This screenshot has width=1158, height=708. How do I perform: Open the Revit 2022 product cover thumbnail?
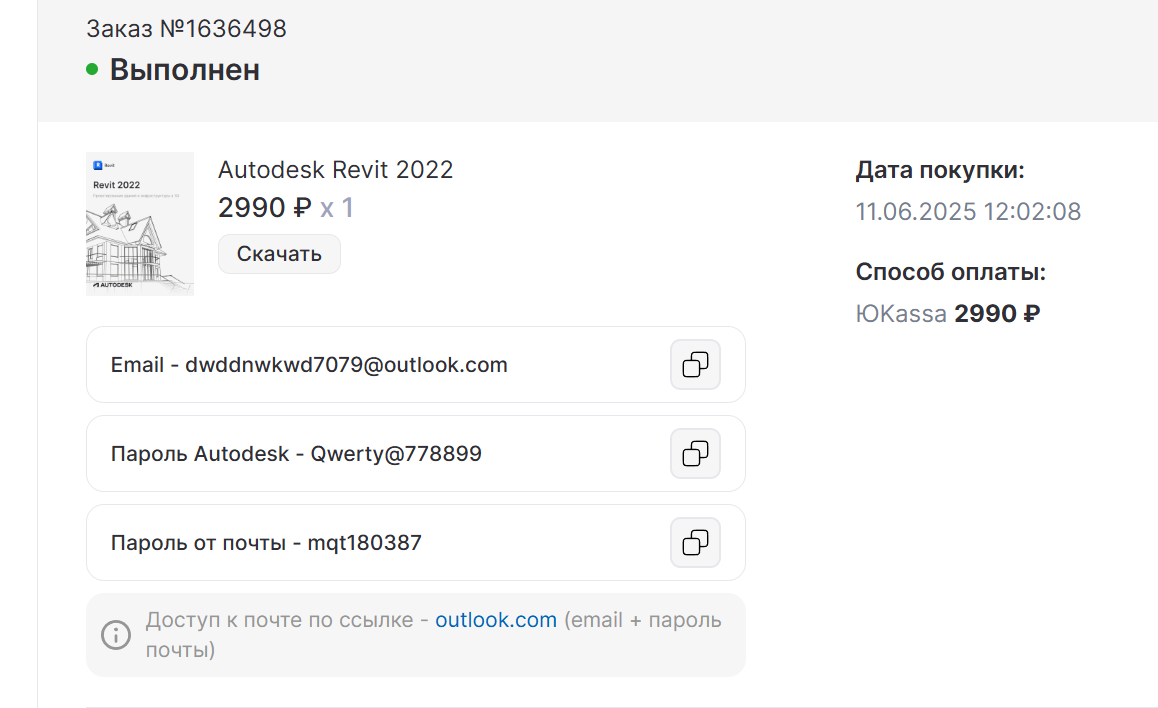pyautogui.click(x=140, y=224)
